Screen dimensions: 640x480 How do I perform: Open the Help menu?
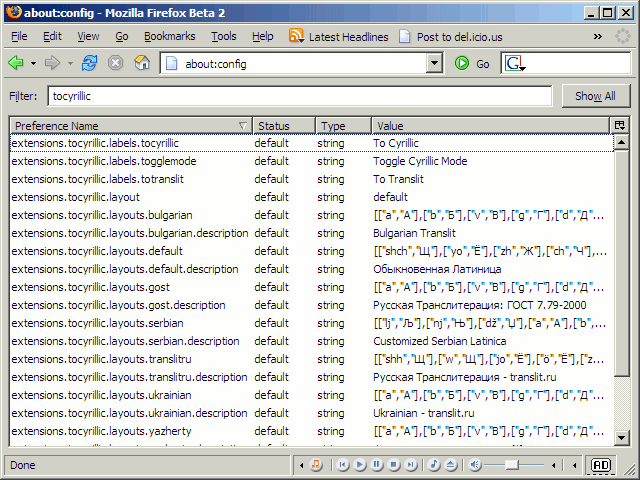tap(262, 36)
